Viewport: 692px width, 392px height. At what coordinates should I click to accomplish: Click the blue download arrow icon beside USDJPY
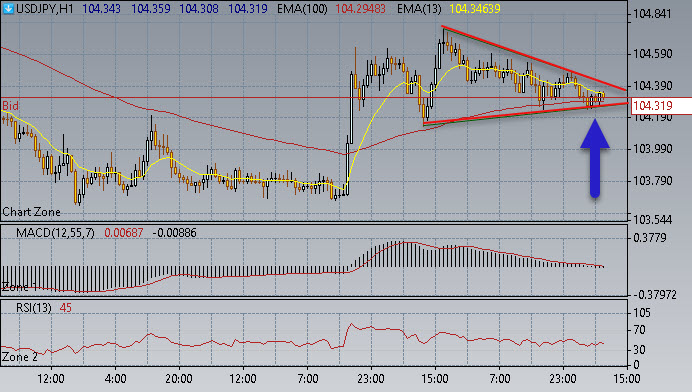click(x=8, y=8)
